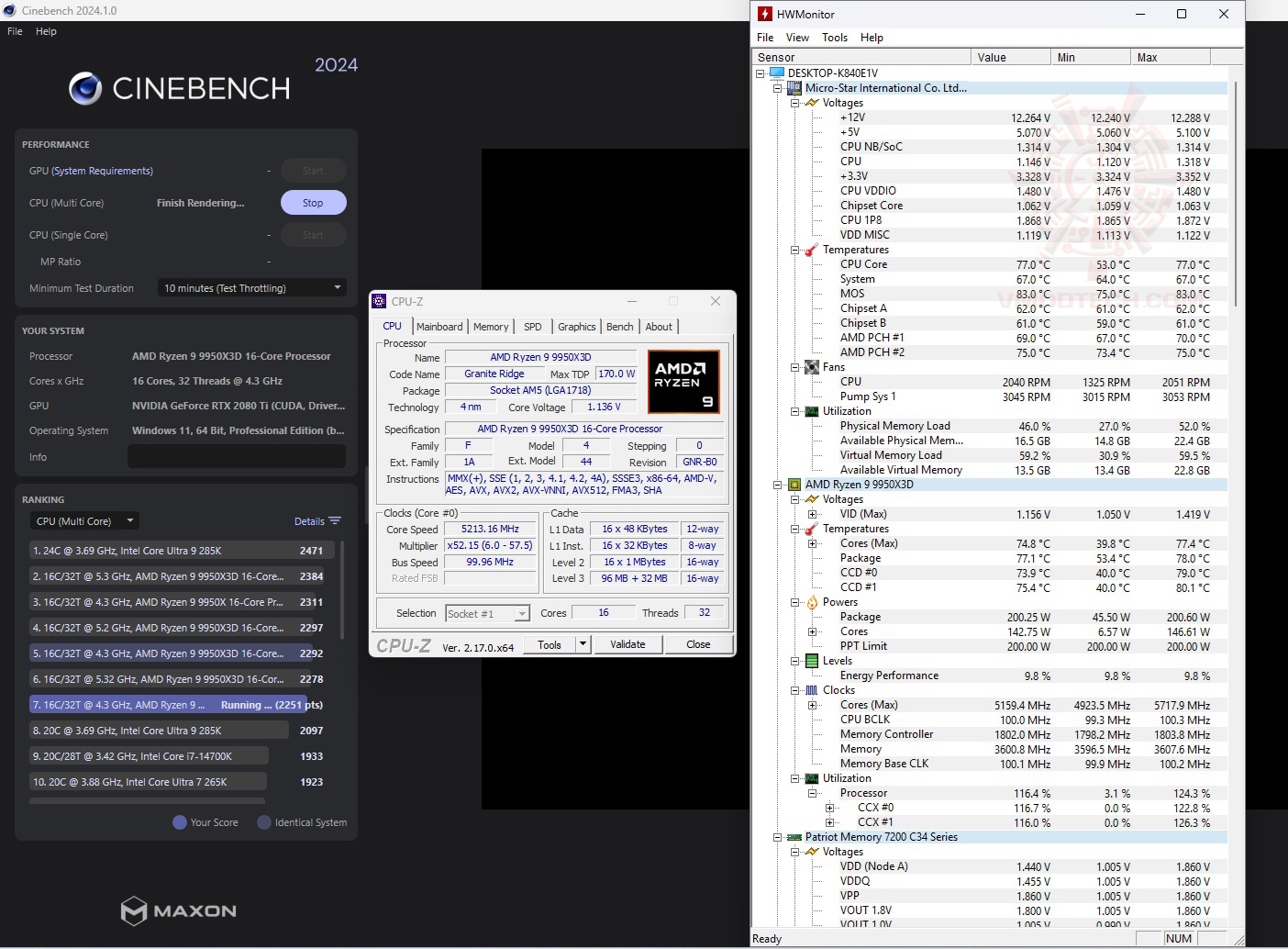Open the System Requirements link
1288x949 pixels.
pyautogui.click(x=103, y=171)
